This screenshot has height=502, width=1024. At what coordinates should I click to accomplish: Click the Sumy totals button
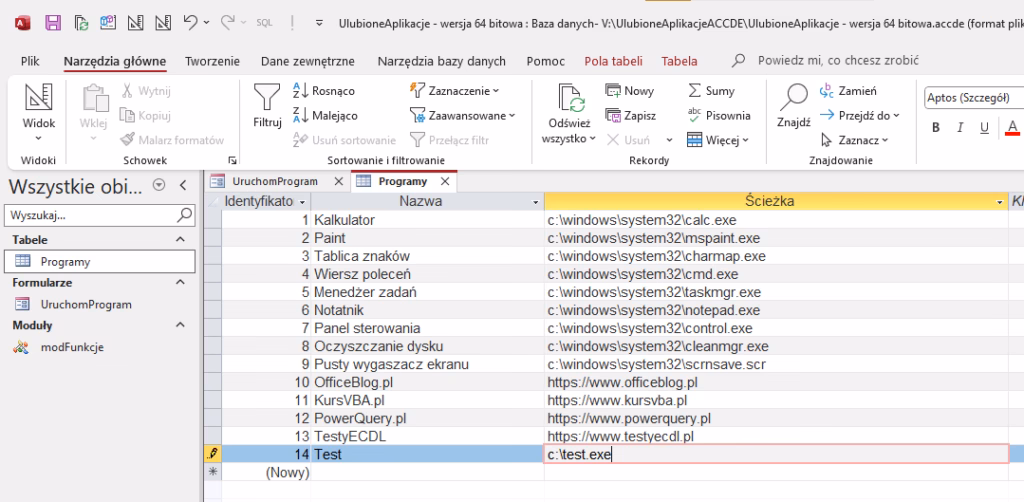tap(711, 91)
